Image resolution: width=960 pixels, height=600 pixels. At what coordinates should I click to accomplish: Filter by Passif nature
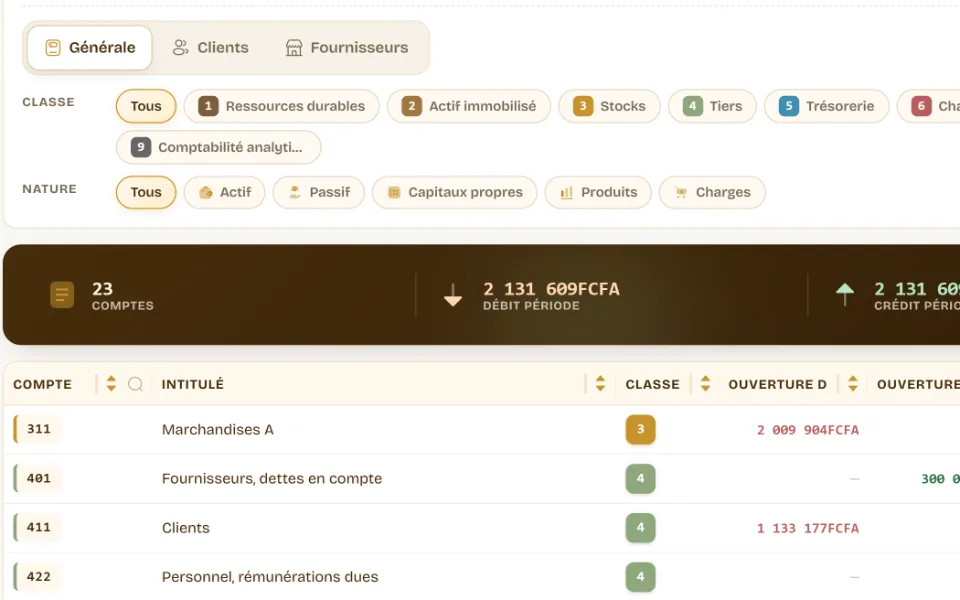pyautogui.click(x=319, y=192)
